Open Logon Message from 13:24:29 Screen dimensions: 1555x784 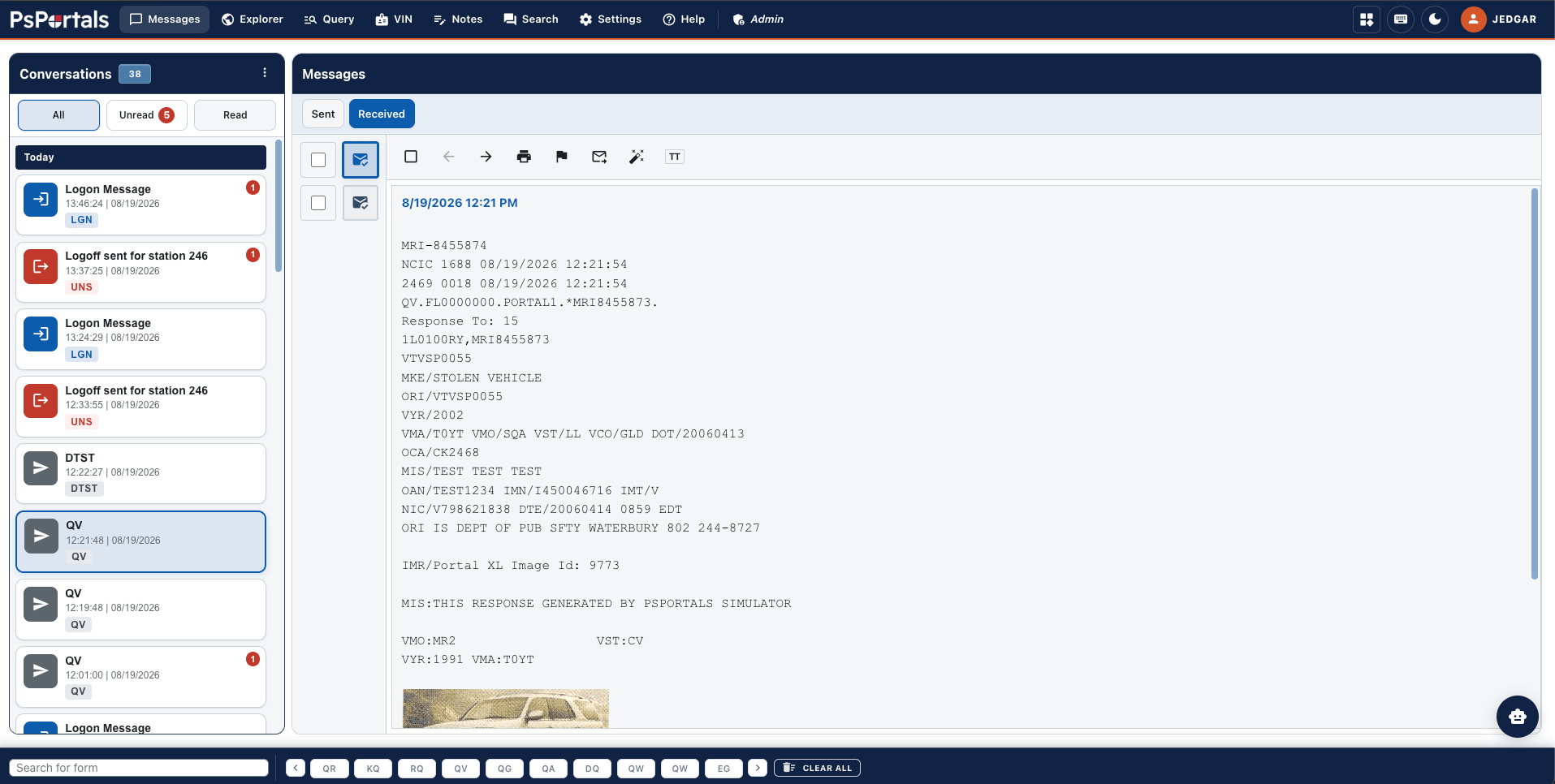(x=140, y=339)
